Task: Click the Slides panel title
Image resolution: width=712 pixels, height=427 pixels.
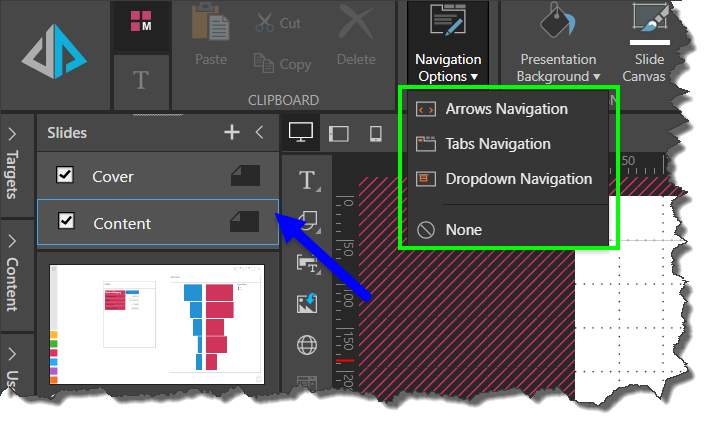Action: pyautogui.click(x=67, y=133)
